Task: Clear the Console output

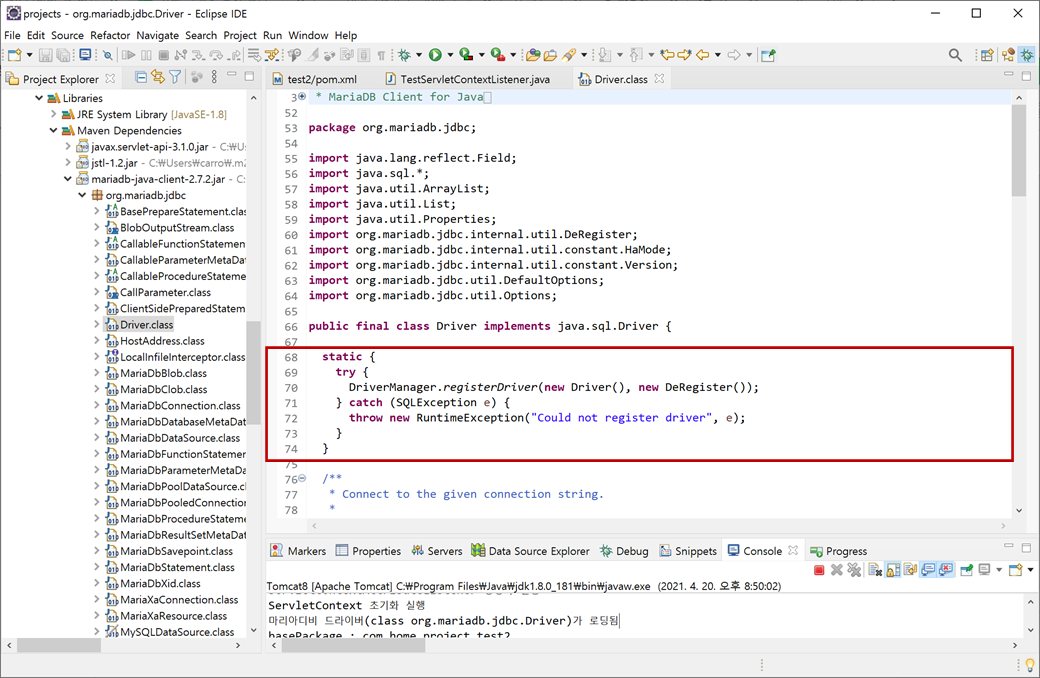Action: pos(875,569)
